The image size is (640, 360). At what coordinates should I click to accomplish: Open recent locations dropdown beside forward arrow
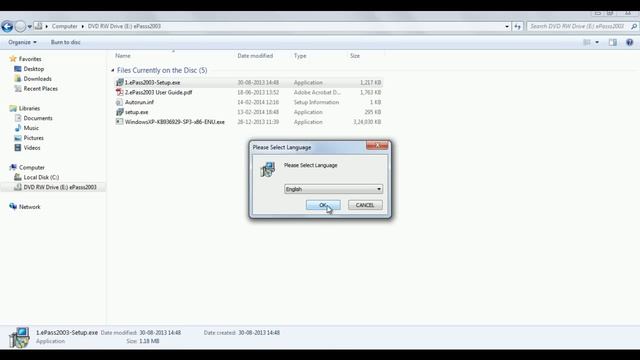(29, 27)
